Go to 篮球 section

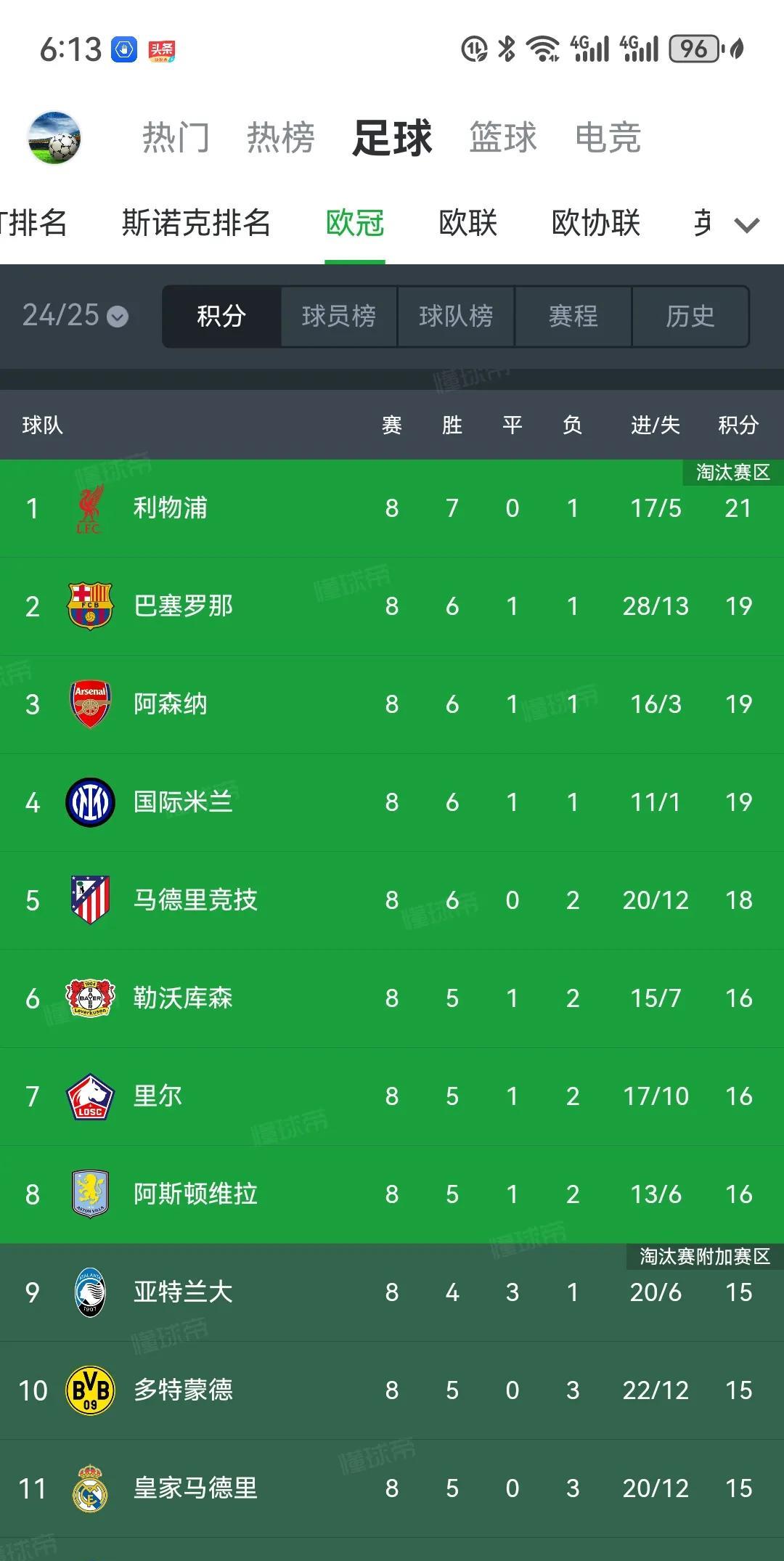[503, 137]
